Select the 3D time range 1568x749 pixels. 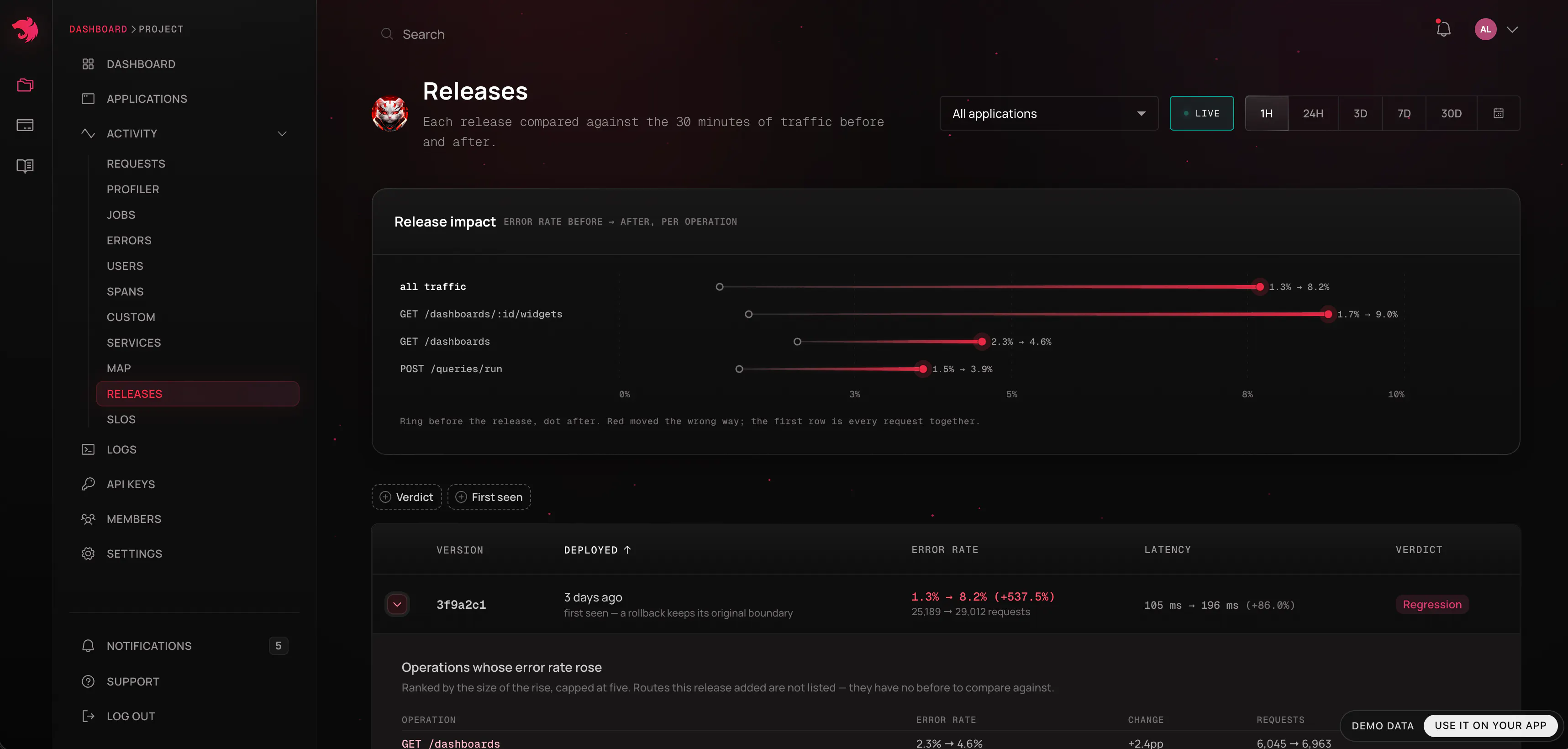pos(1360,113)
